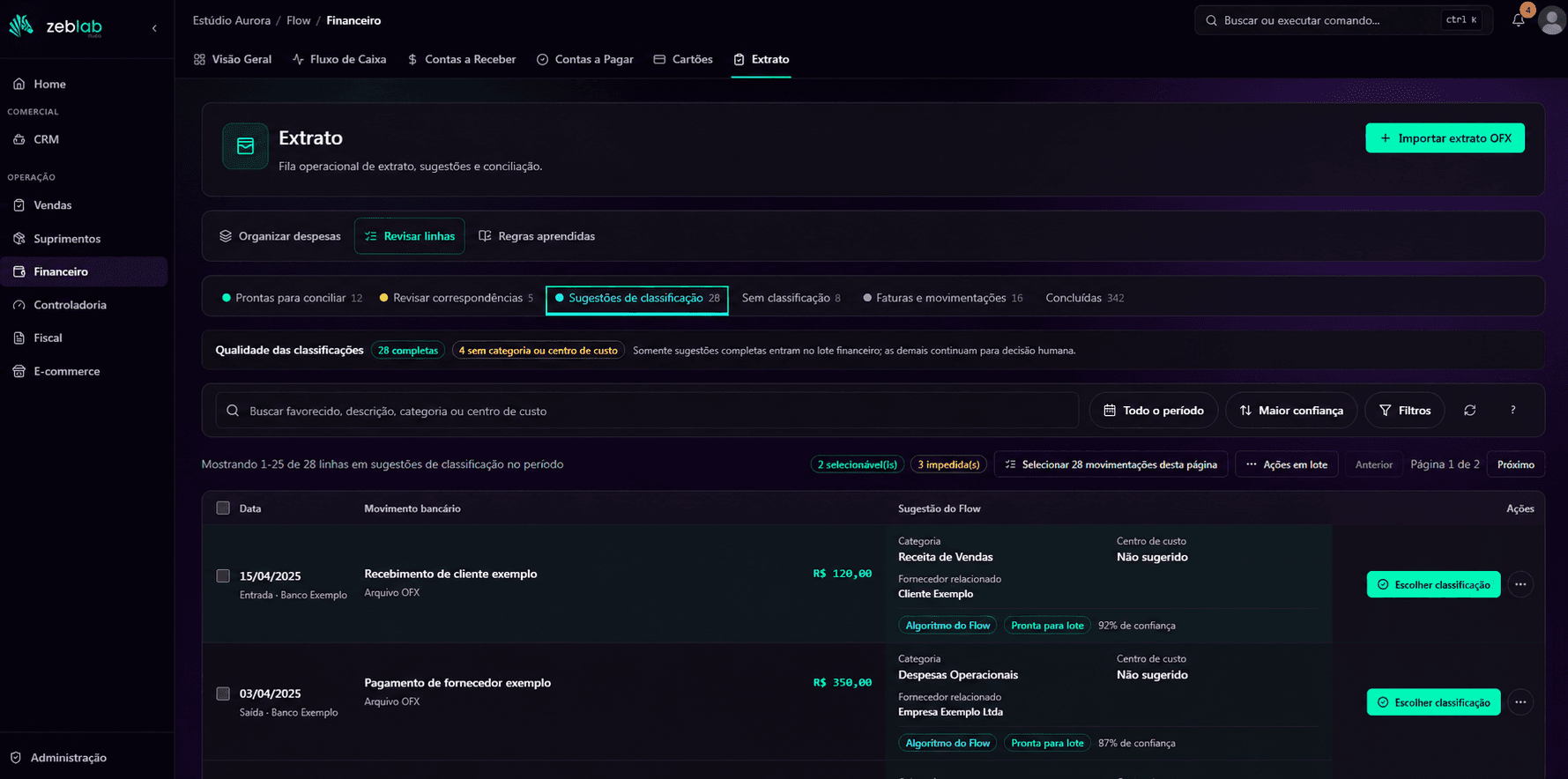Focus the Buscar favorecido search field
Image resolution: width=1568 pixels, height=779 pixels.
647,411
